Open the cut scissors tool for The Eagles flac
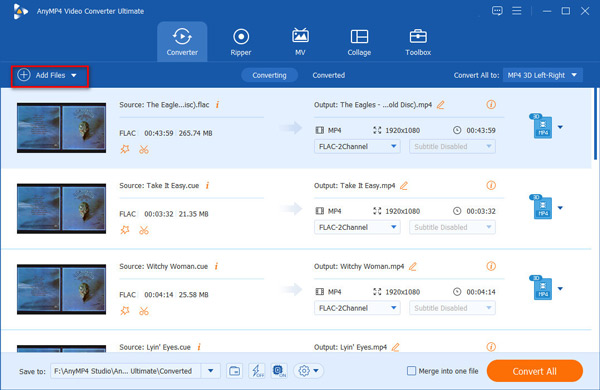Screen dimensions: 600x390 tap(144, 149)
